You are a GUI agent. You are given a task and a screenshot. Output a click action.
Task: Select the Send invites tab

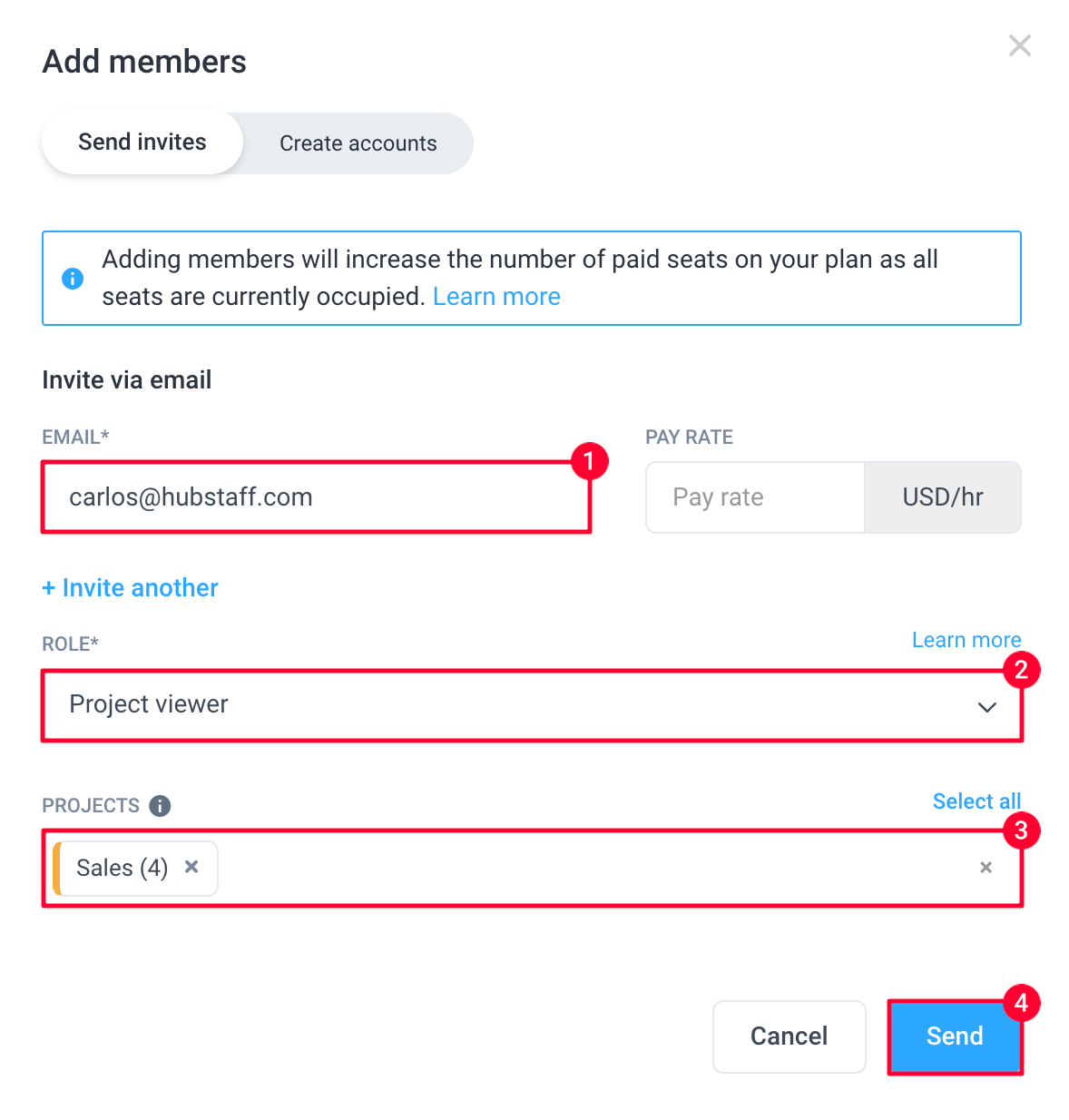[x=142, y=142]
